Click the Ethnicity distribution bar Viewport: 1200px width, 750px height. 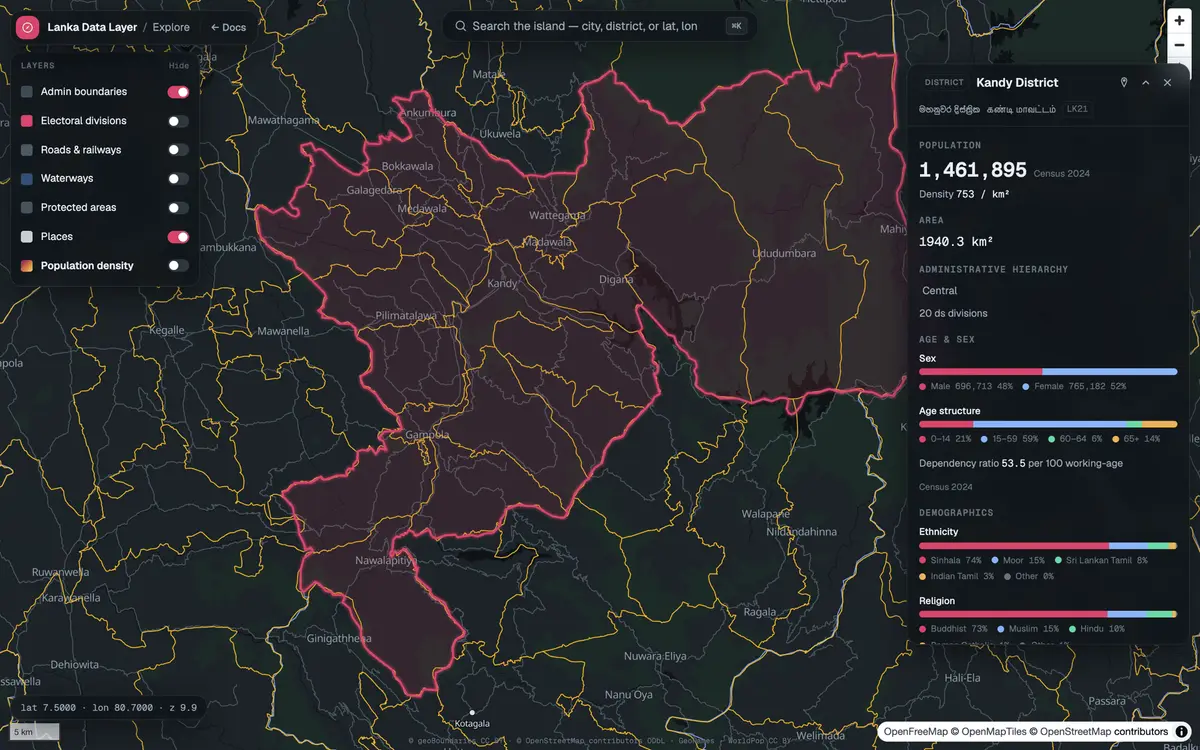click(x=1048, y=546)
